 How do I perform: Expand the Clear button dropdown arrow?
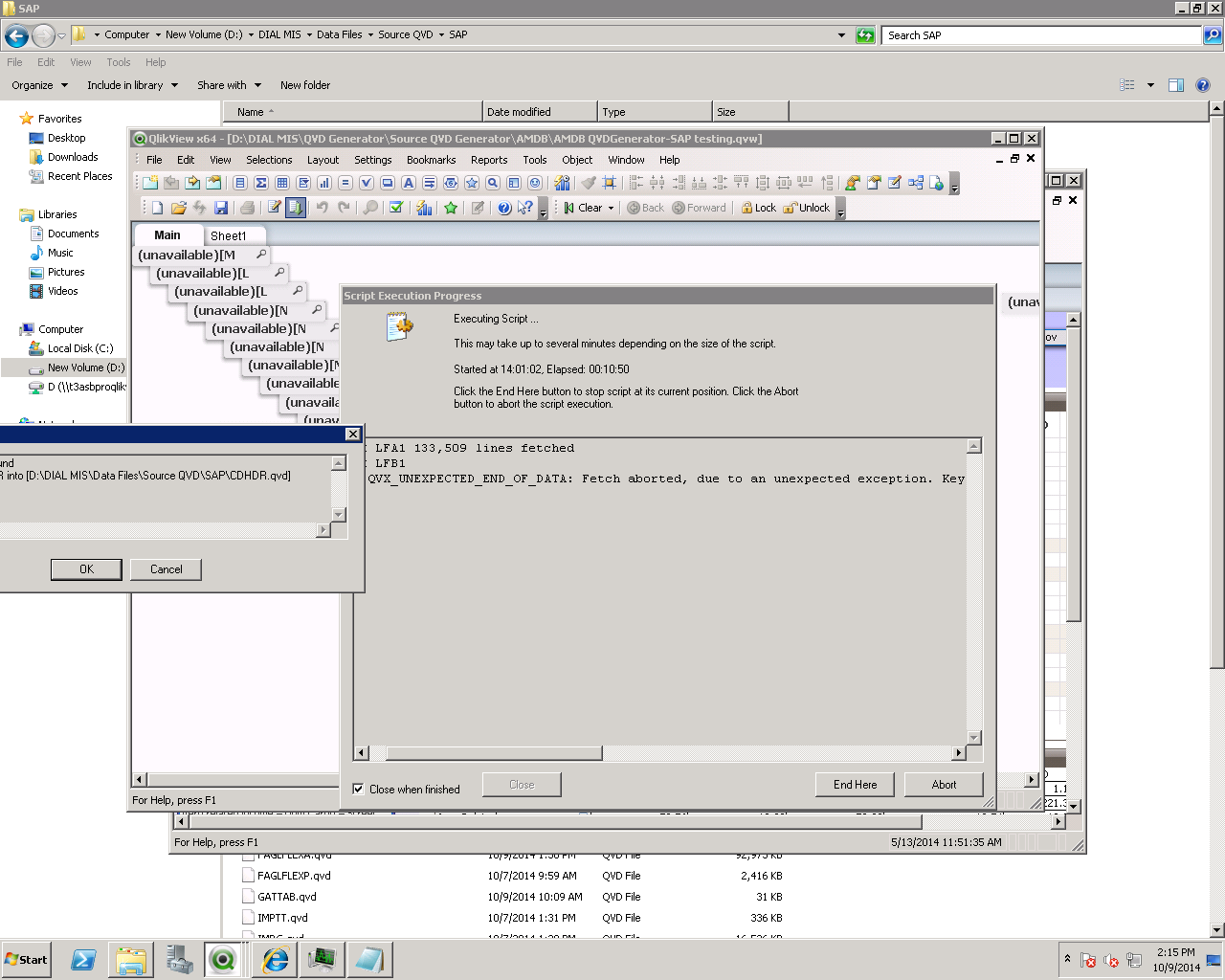coord(611,208)
